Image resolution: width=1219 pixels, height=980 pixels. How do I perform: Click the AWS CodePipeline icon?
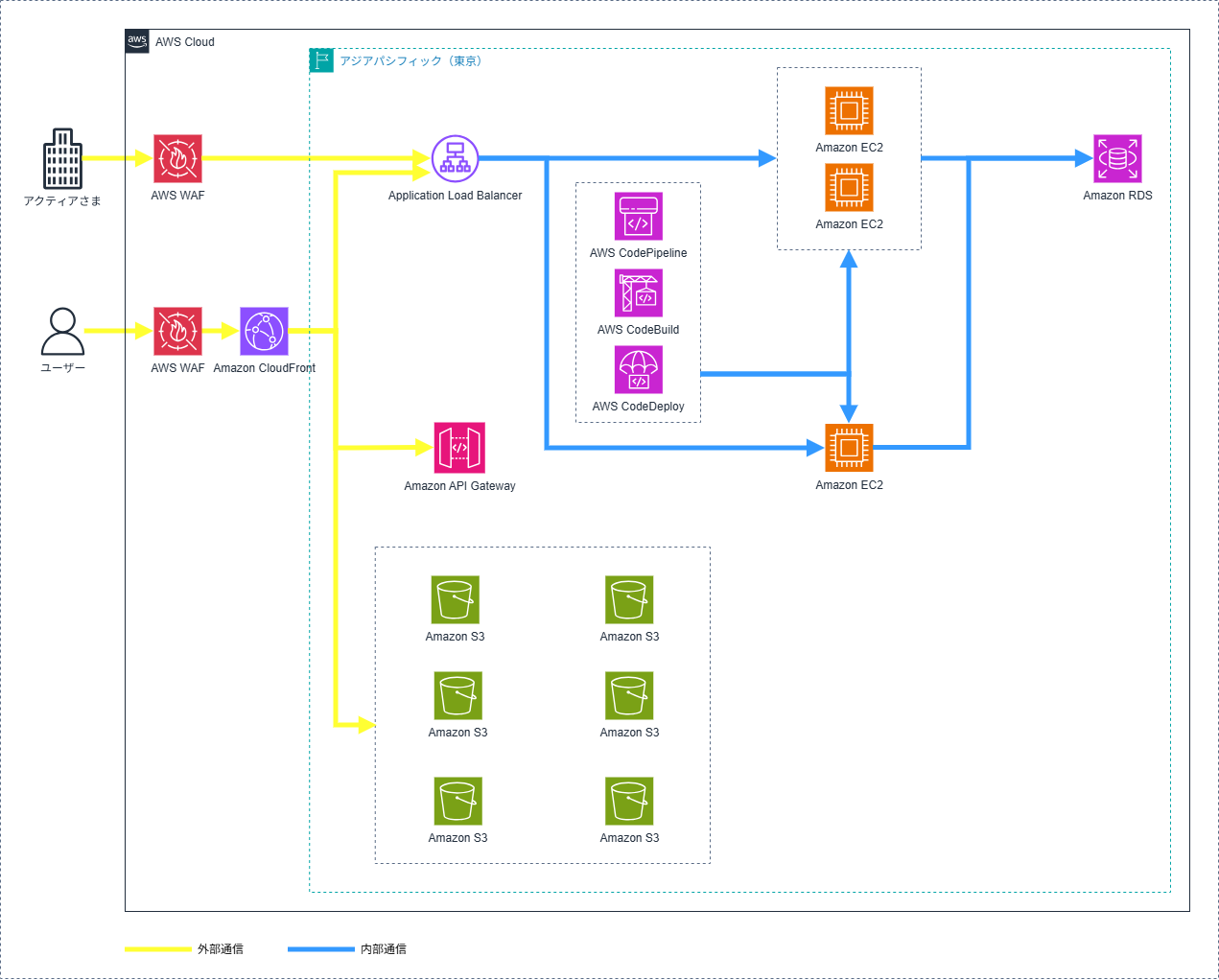638,216
